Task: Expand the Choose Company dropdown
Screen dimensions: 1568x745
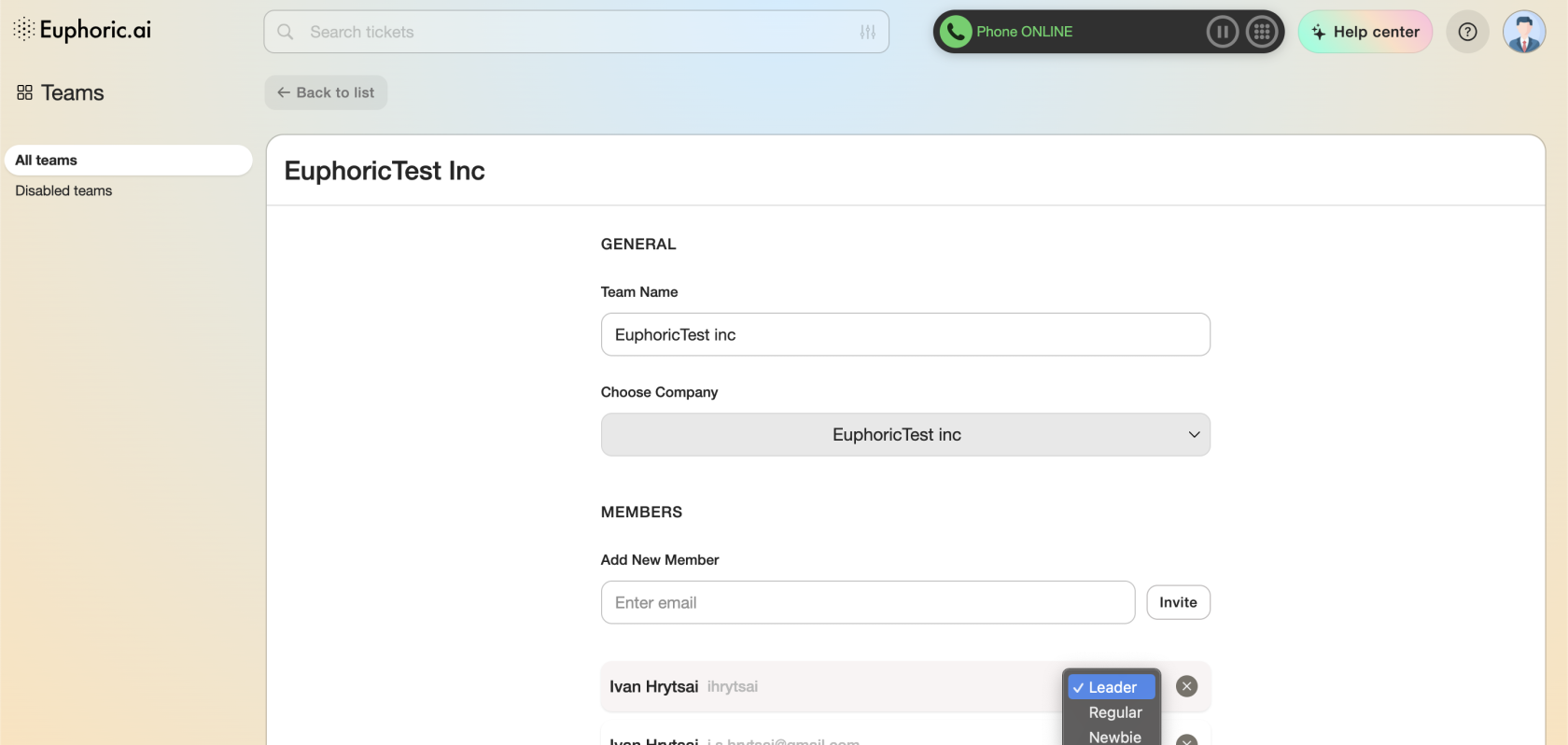Action: pos(904,435)
